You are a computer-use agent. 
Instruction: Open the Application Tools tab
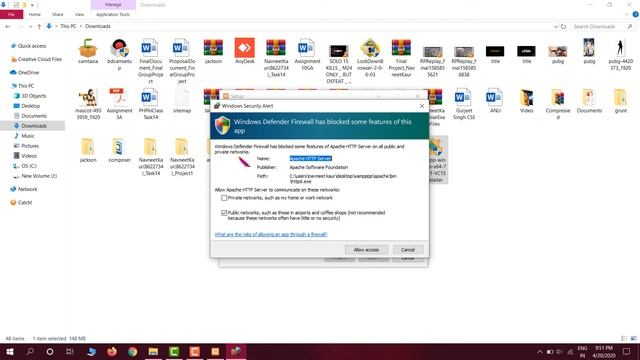tap(113, 14)
